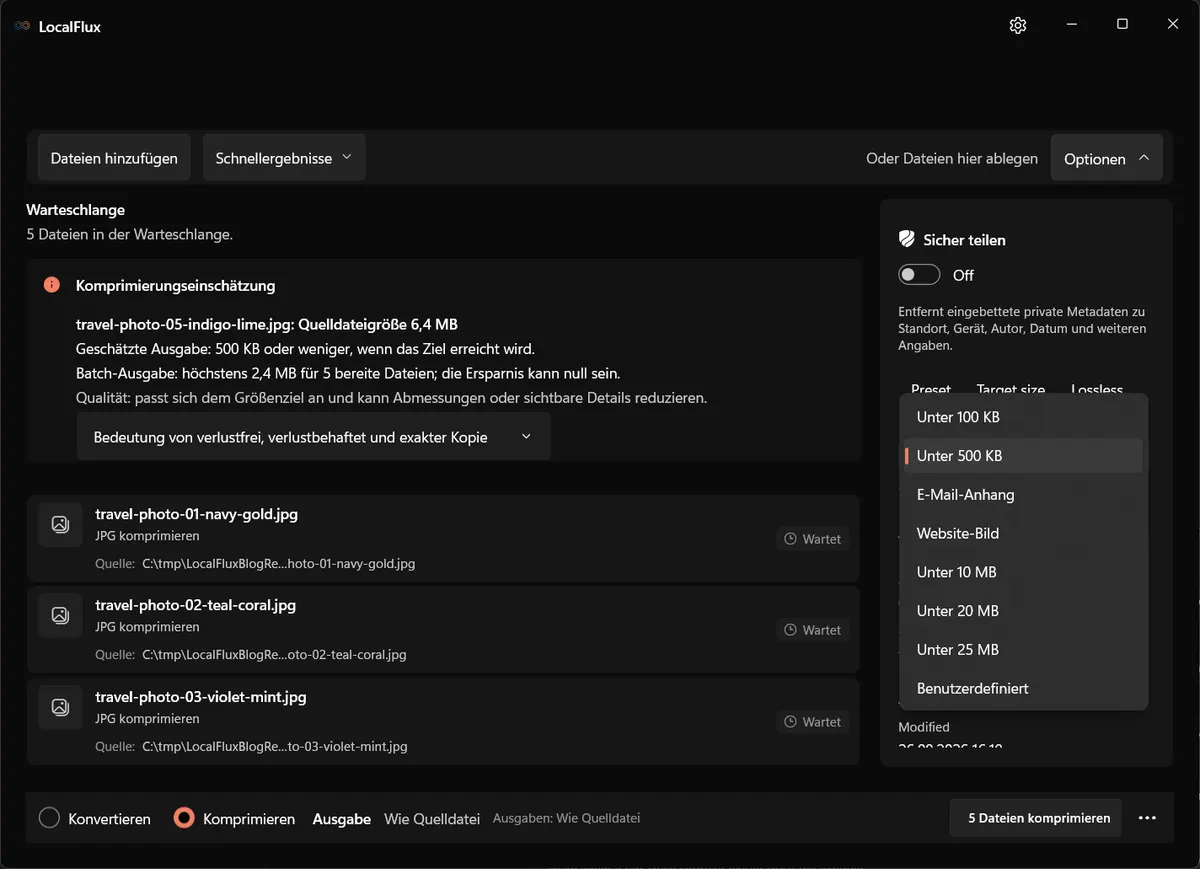Click source path ending oto-02-teal-coral.jpg
Image resolution: width=1200 pixels, height=869 pixels.
coord(274,655)
